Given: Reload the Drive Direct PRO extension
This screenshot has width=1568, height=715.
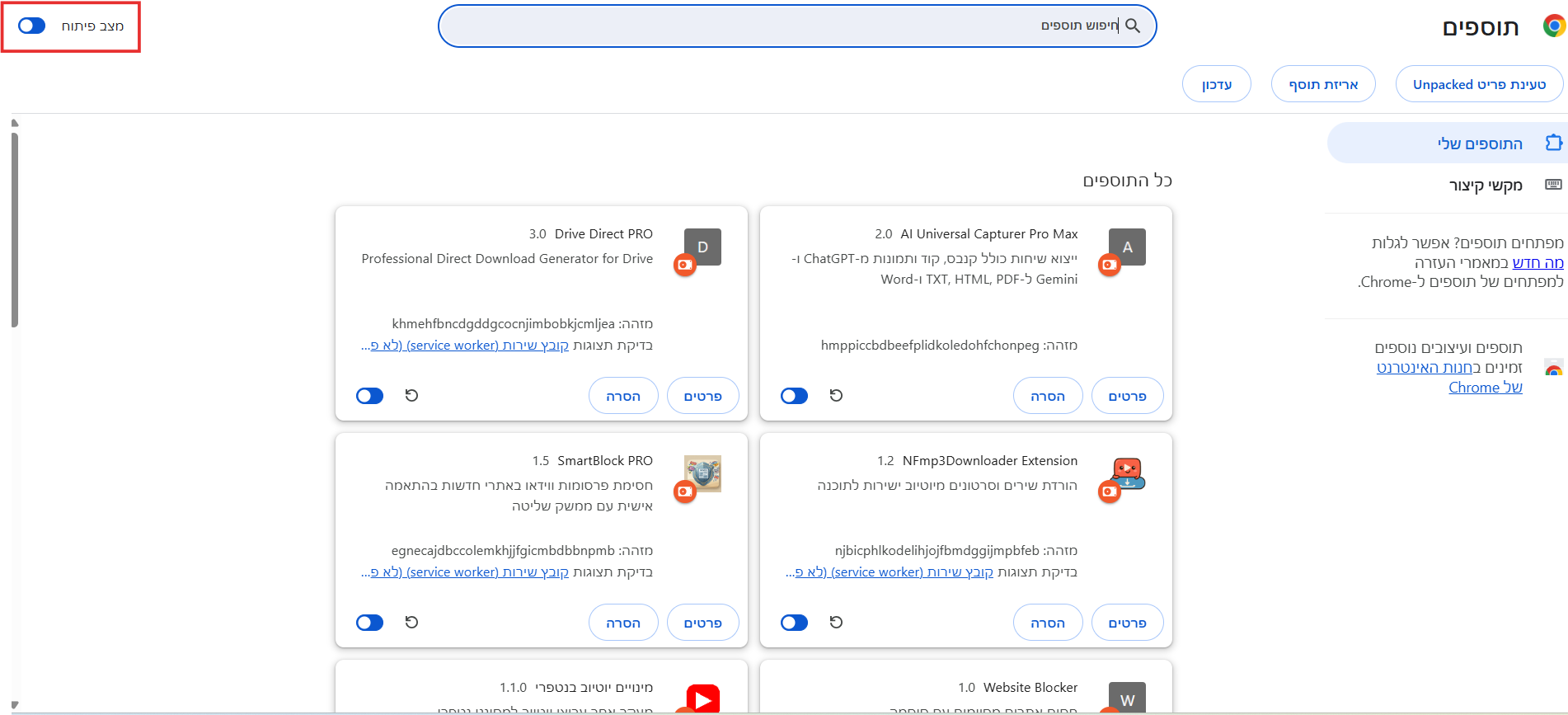Looking at the screenshot, I should tap(411, 396).
